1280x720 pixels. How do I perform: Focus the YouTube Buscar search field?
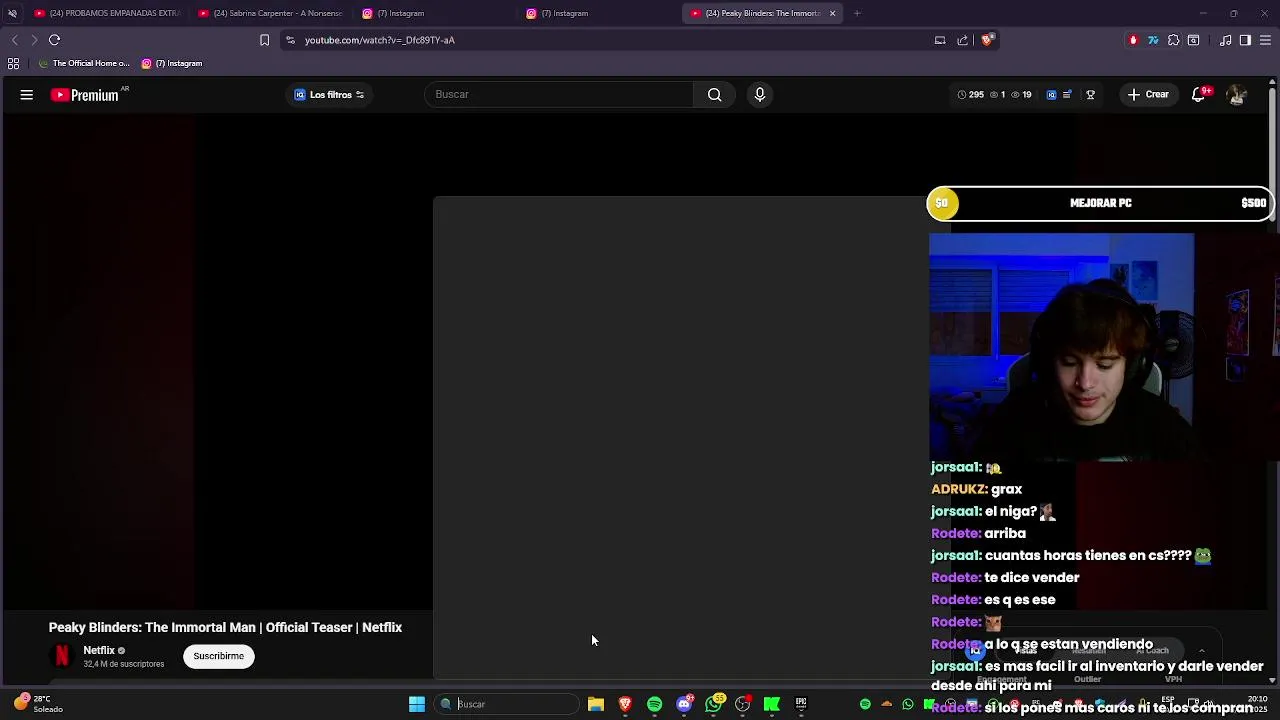point(559,95)
